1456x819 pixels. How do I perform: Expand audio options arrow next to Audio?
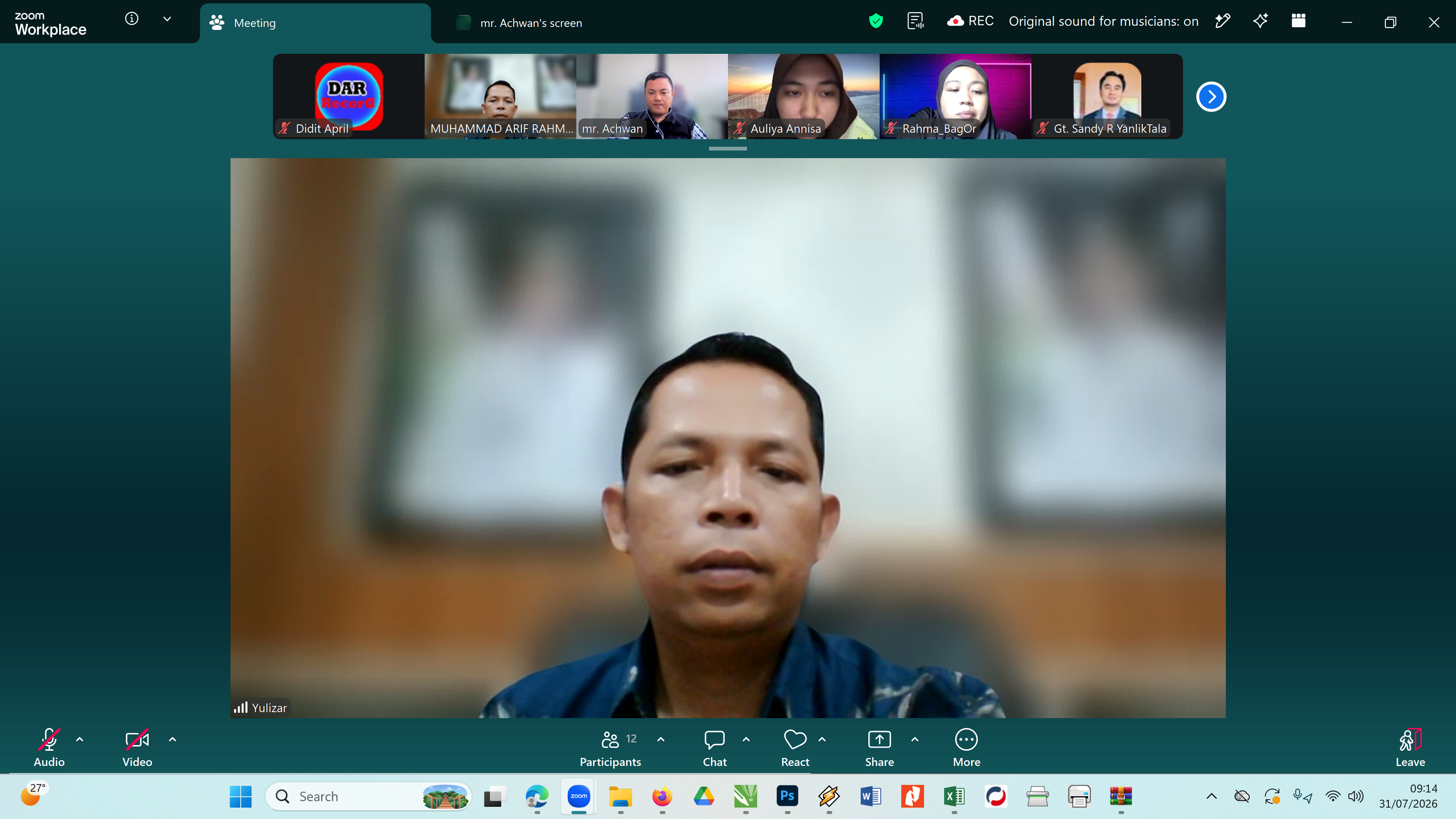[80, 739]
